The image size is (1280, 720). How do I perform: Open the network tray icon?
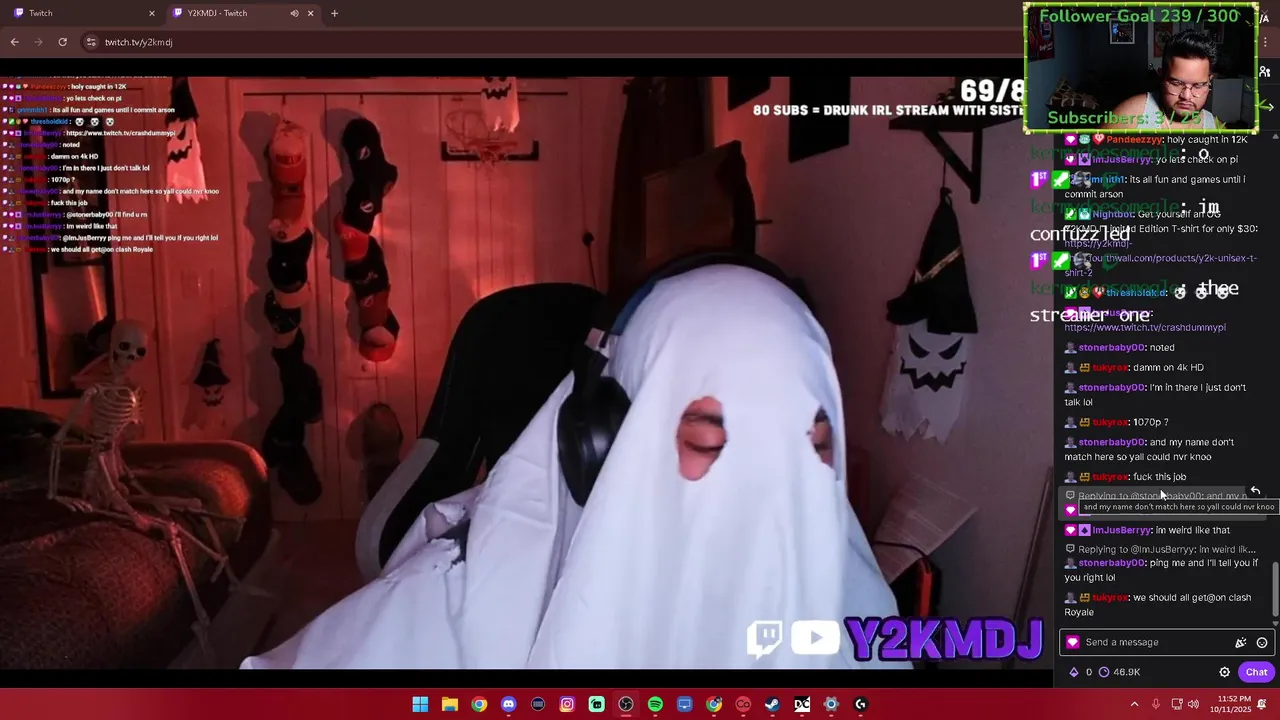point(1177,704)
